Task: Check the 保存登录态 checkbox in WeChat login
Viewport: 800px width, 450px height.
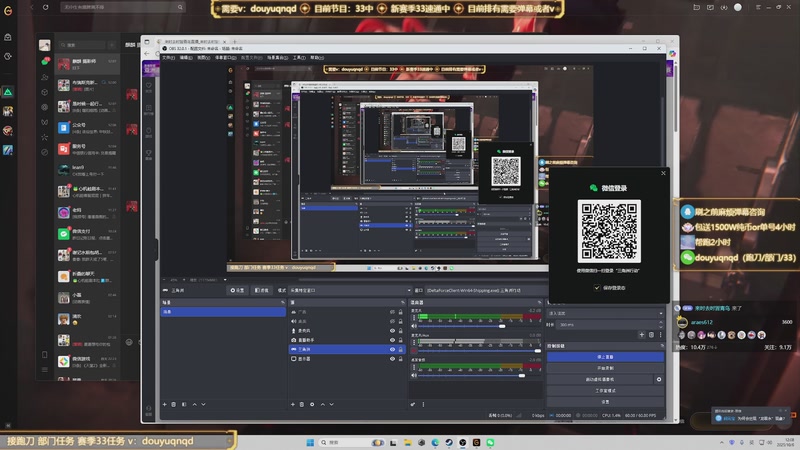Action: tap(597, 287)
